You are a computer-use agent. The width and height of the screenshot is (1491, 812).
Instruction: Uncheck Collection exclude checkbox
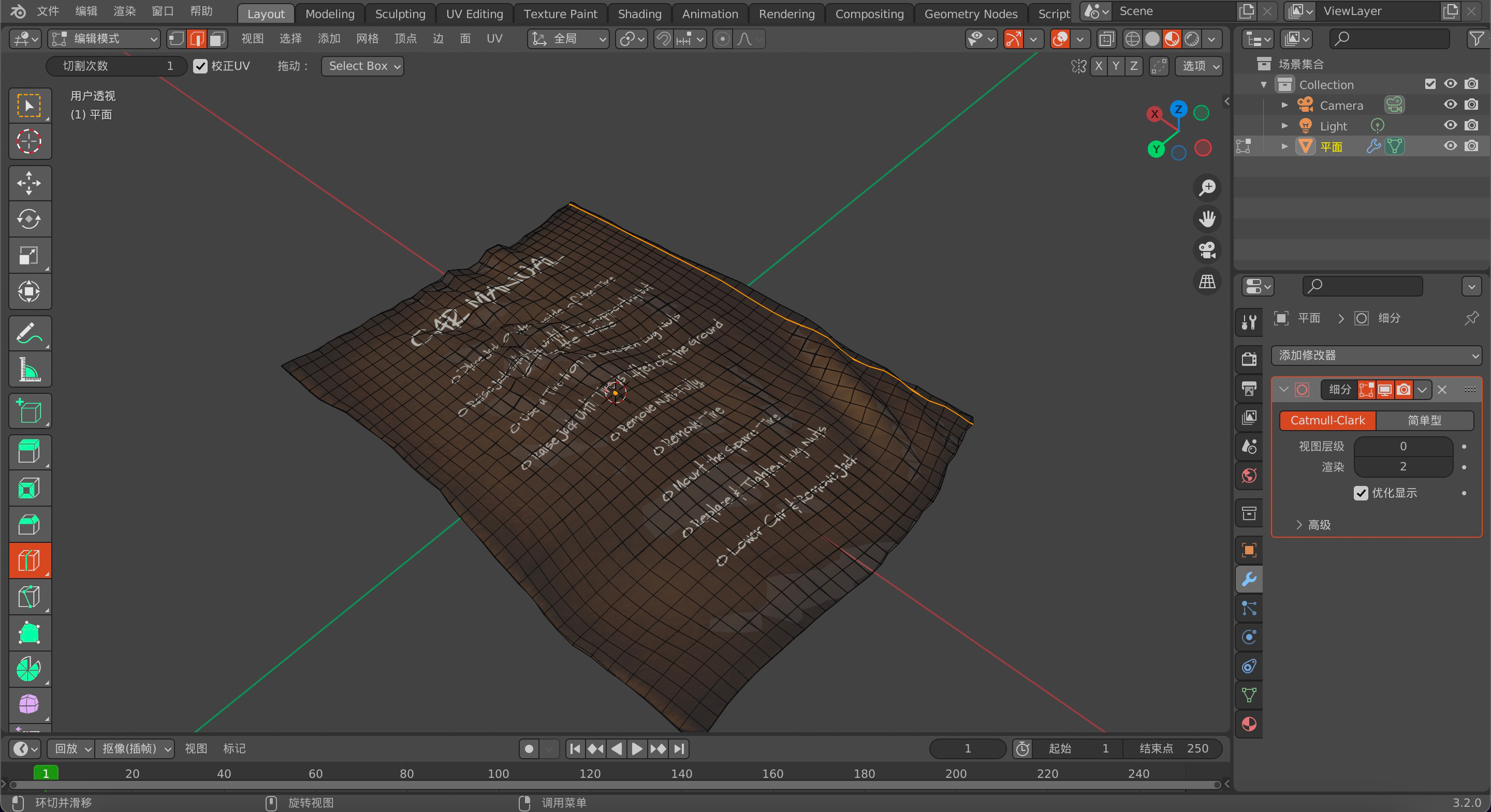click(1430, 84)
